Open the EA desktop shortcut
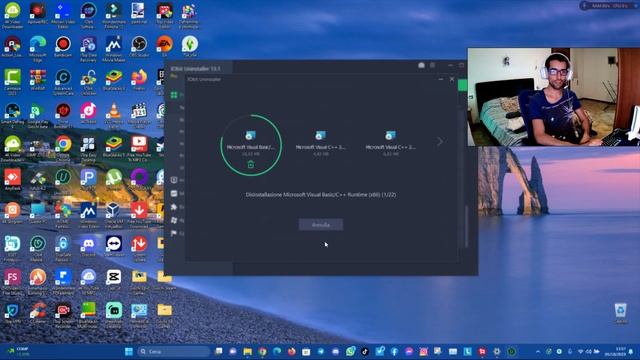 (164, 47)
